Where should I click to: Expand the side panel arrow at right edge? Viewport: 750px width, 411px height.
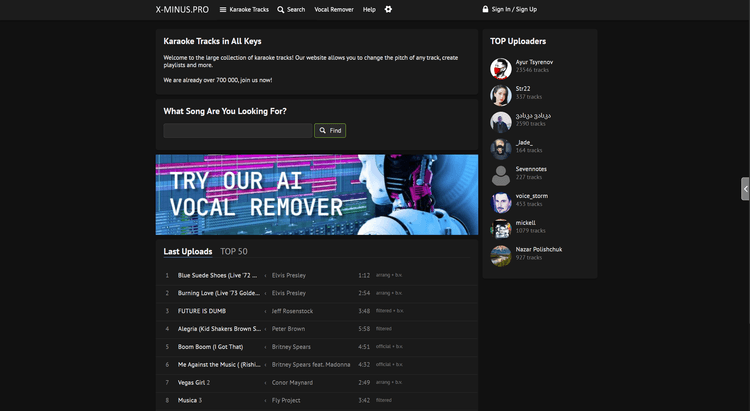[745, 189]
